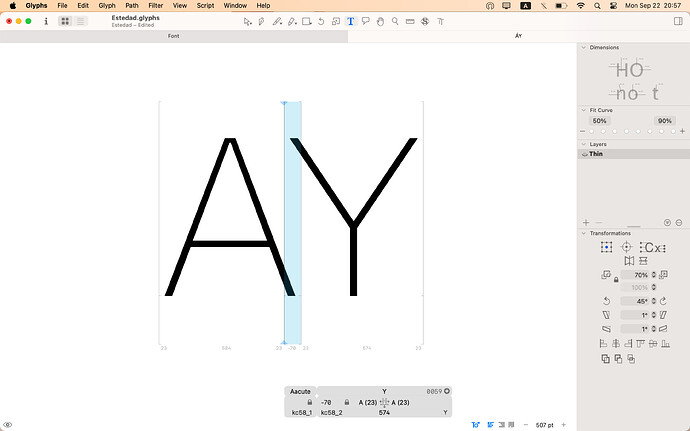
Task: Toggle the preview eye at bottom left
Action: coord(8,425)
